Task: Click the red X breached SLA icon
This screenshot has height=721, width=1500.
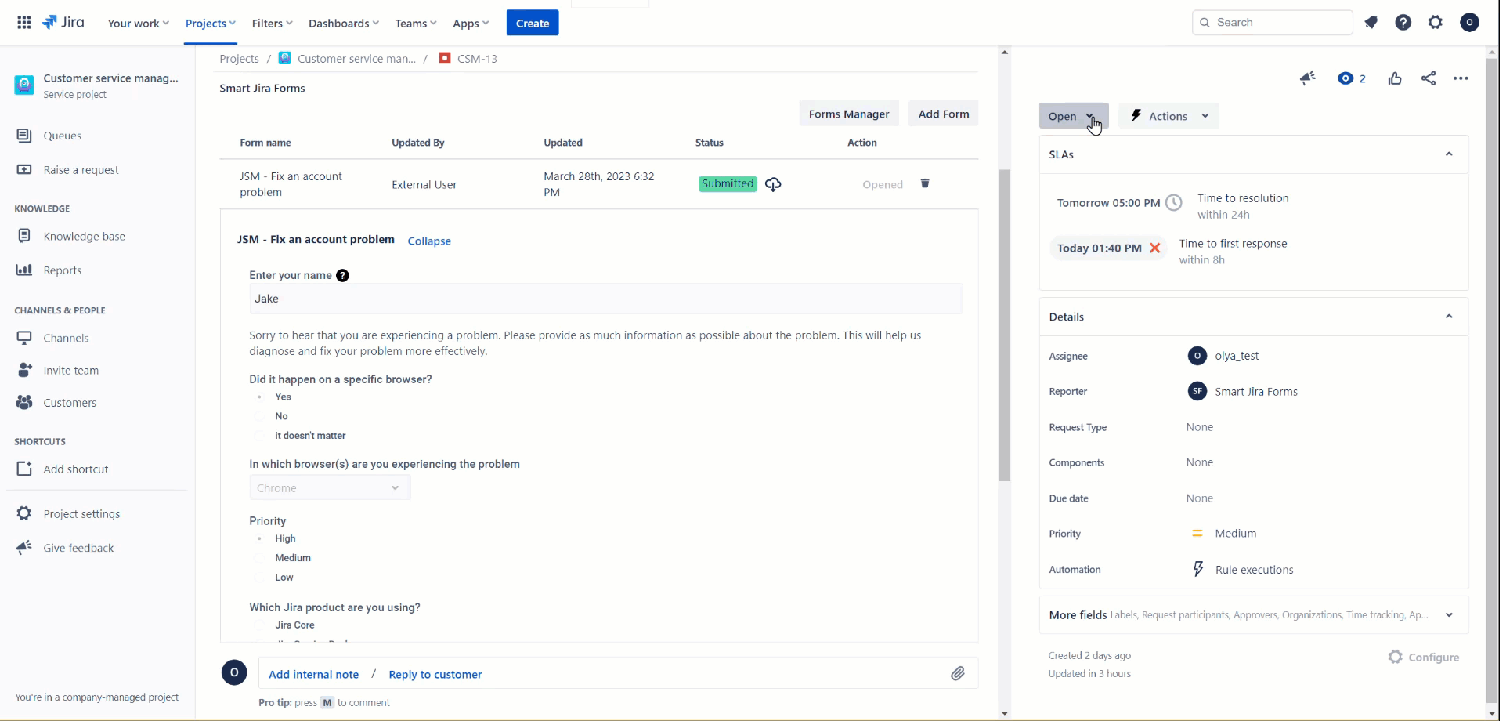Action: coord(1155,248)
